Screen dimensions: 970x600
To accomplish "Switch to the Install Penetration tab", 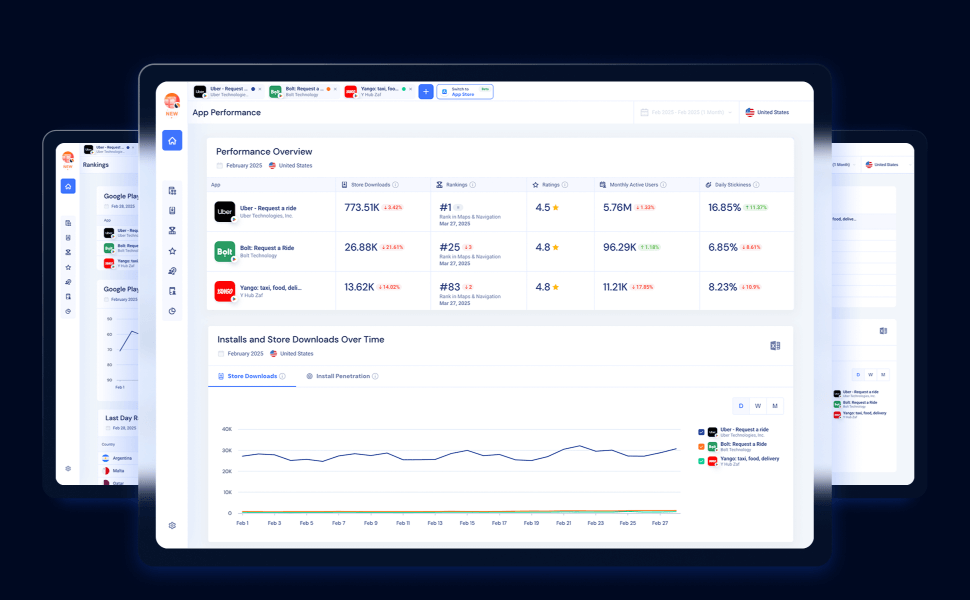I will [342, 376].
